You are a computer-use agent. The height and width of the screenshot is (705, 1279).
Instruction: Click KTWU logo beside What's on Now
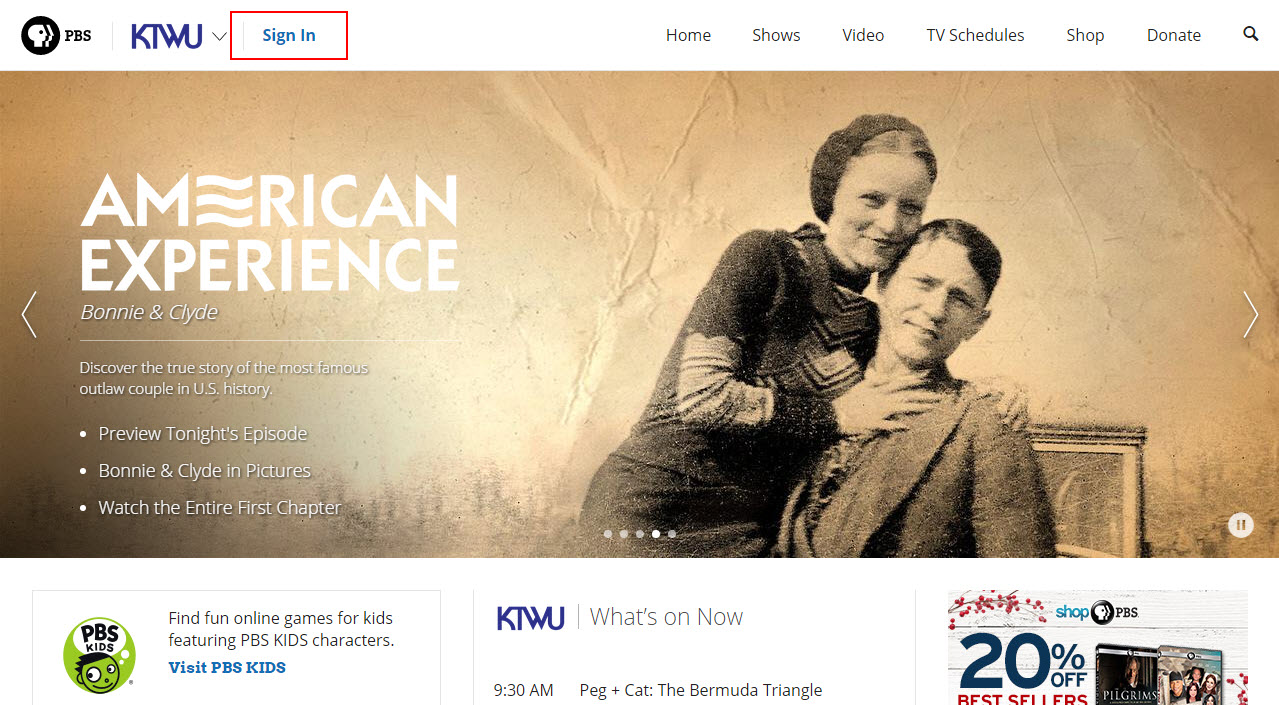[x=531, y=617]
